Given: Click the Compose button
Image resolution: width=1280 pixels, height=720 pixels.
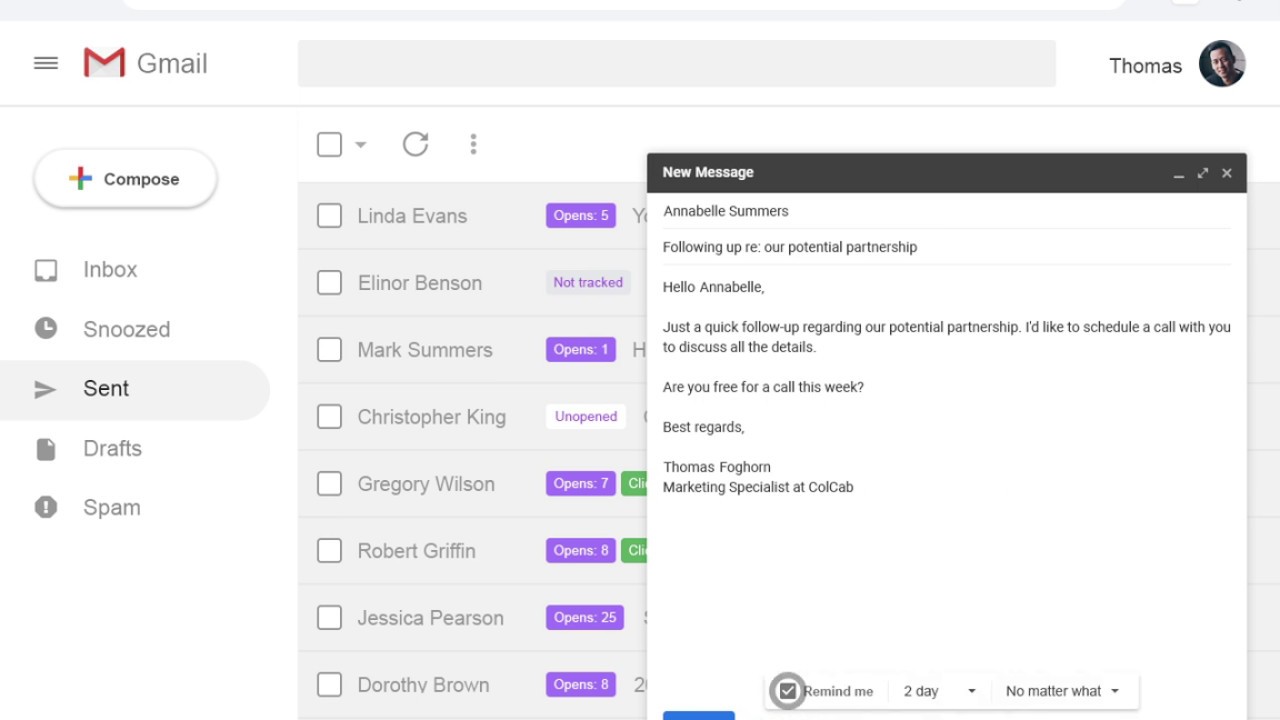Looking at the screenshot, I should (x=125, y=179).
